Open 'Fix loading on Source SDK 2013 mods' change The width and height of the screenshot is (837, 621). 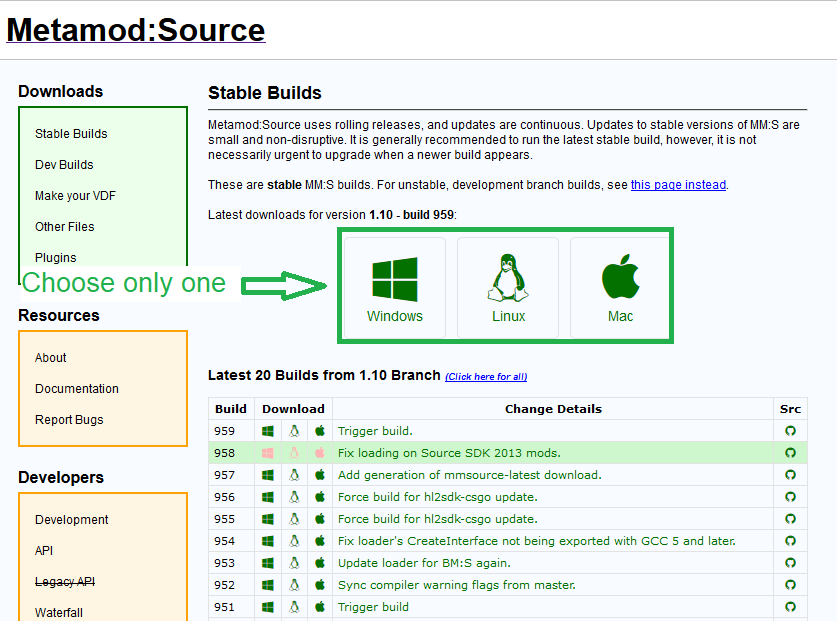pos(449,453)
